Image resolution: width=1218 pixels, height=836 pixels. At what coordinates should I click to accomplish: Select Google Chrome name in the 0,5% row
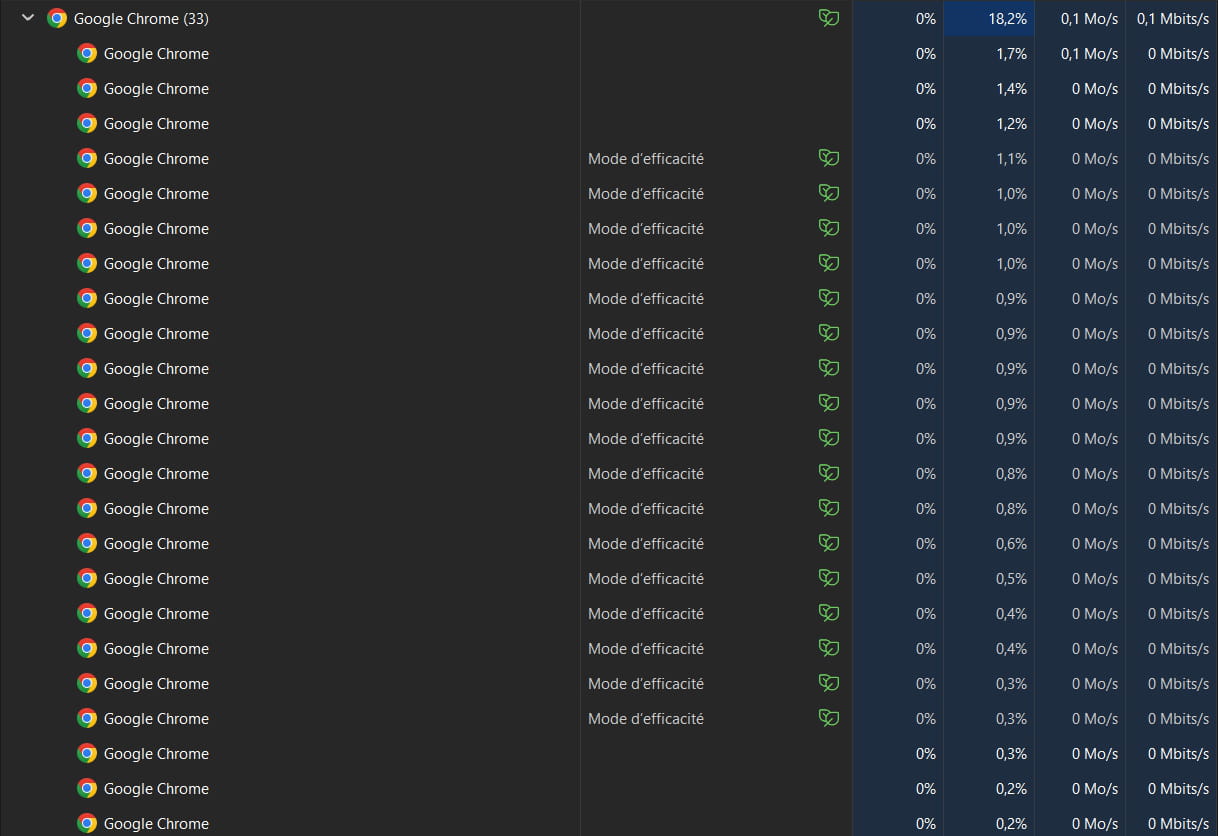[156, 579]
